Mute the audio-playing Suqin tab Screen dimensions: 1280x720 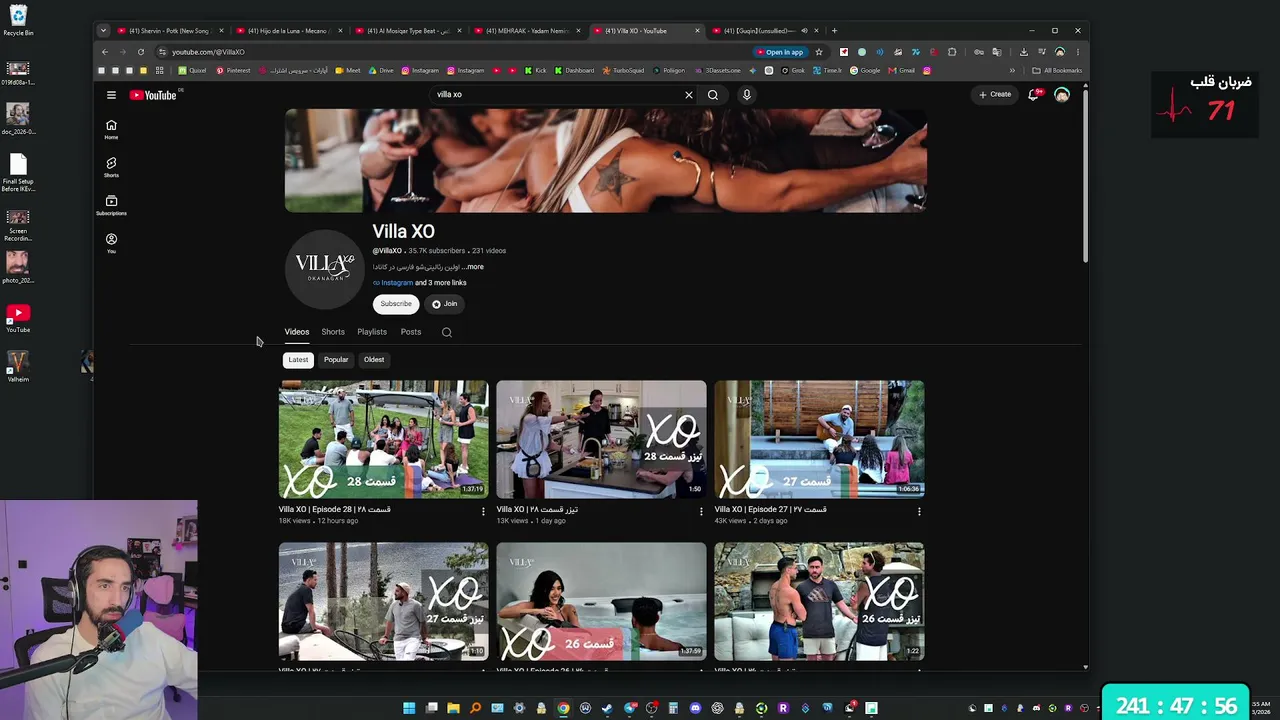804,31
